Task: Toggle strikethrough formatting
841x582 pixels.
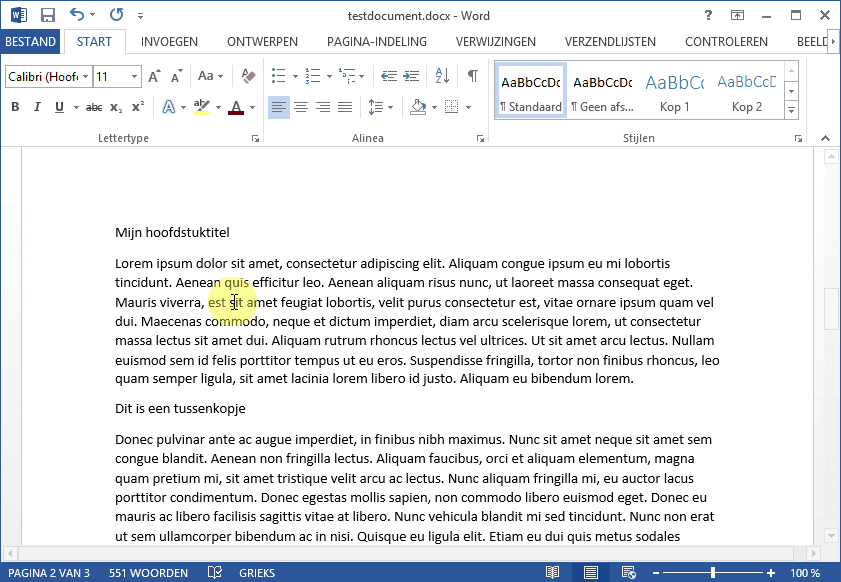Action: (94, 107)
